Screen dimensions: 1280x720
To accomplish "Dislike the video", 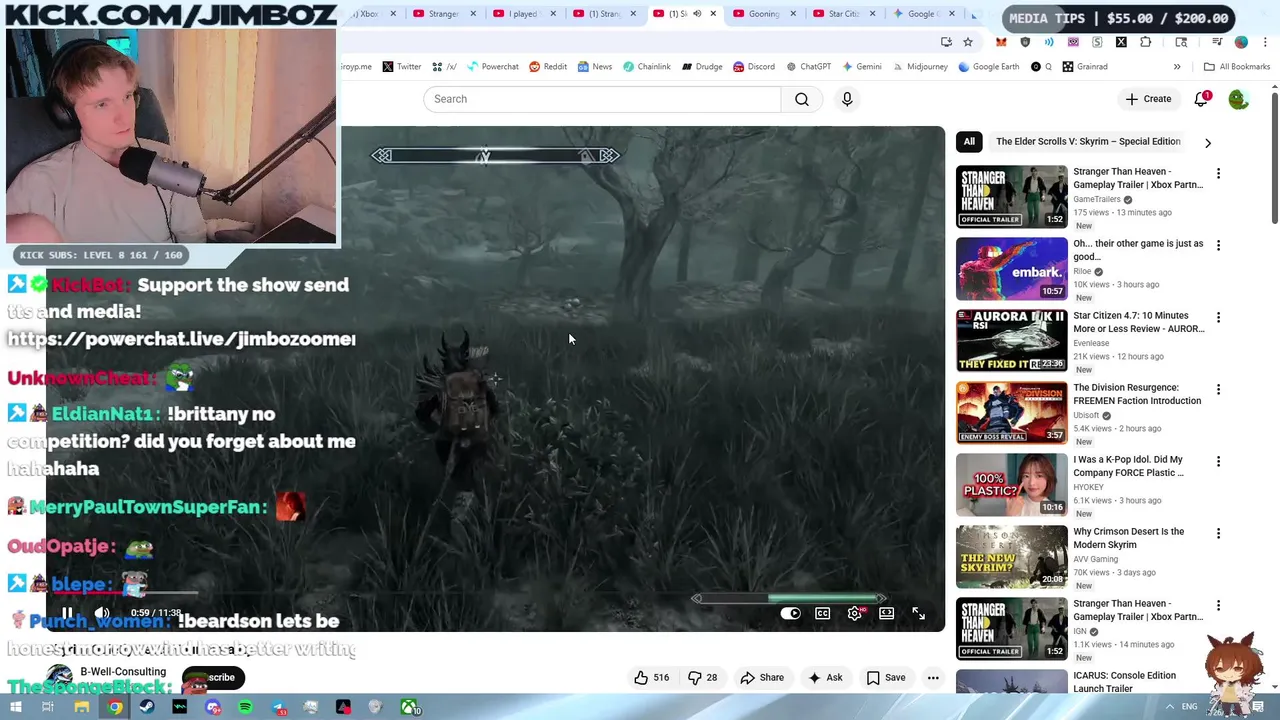I will tap(702, 677).
